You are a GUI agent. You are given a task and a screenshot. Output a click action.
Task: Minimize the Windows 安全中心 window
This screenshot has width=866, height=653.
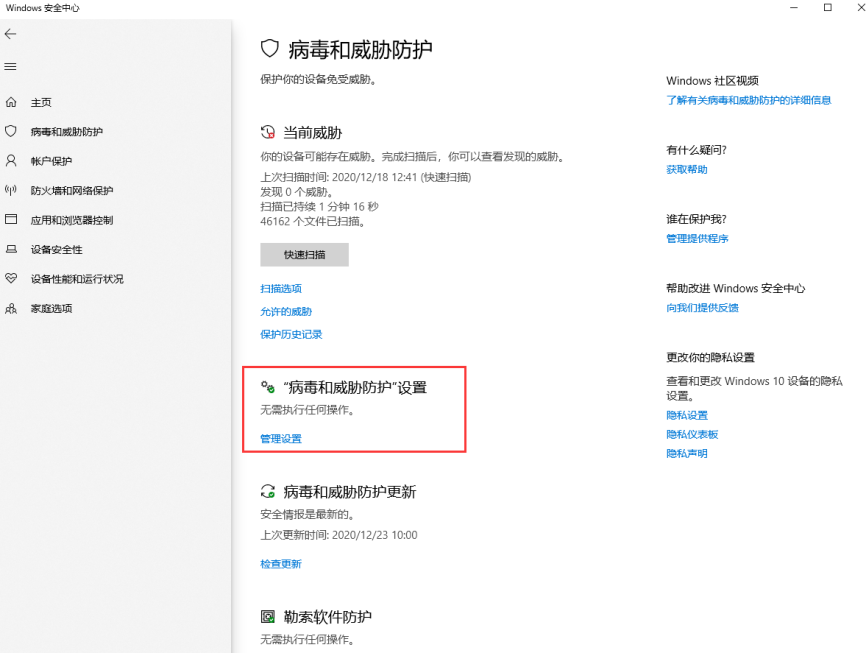[x=794, y=8]
